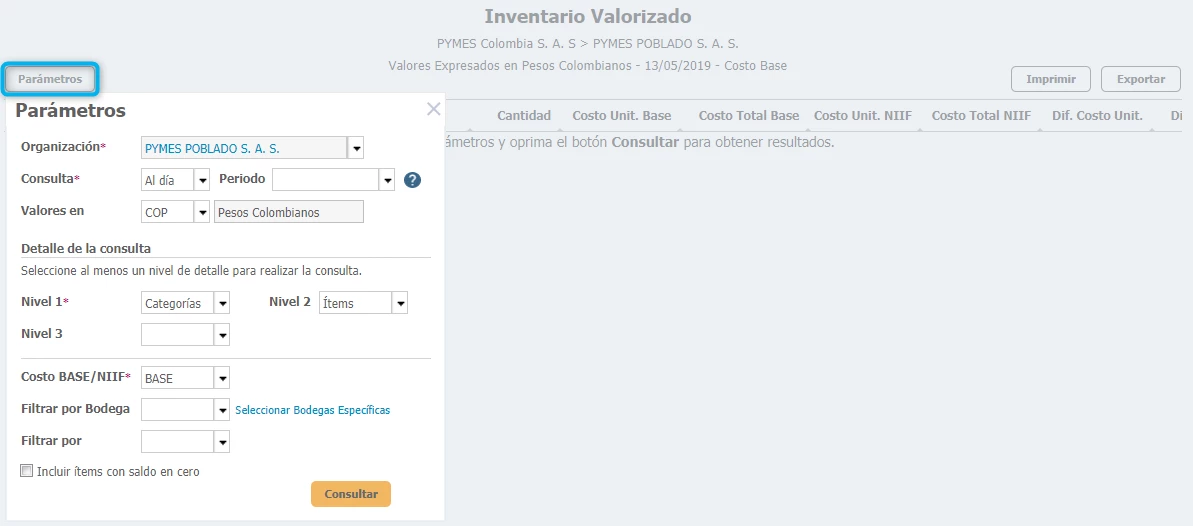Close the Parámetros panel with X

pyautogui.click(x=433, y=110)
